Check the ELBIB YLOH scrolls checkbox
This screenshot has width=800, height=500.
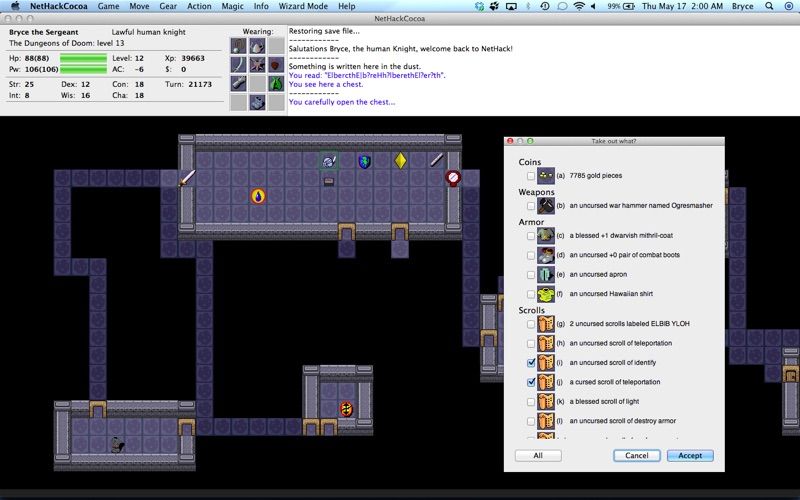point(531,324)
